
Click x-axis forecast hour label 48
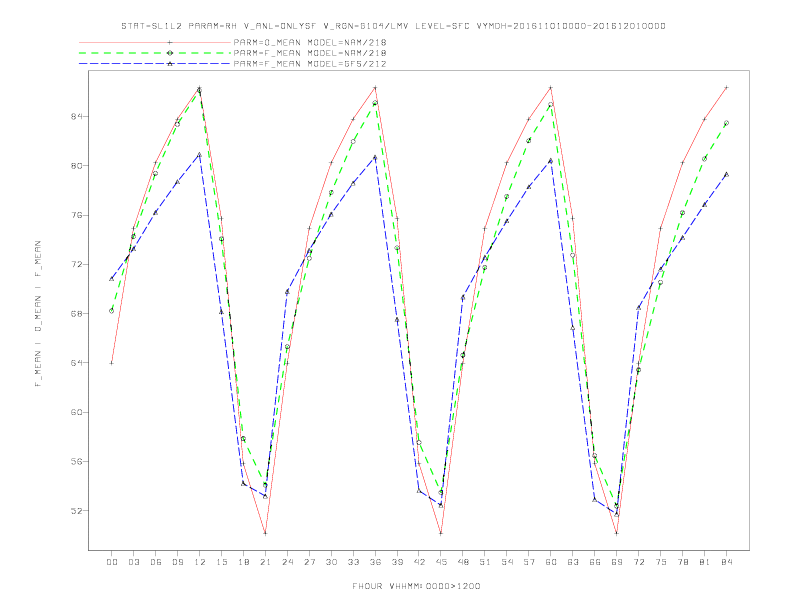(x=463, y=562)
